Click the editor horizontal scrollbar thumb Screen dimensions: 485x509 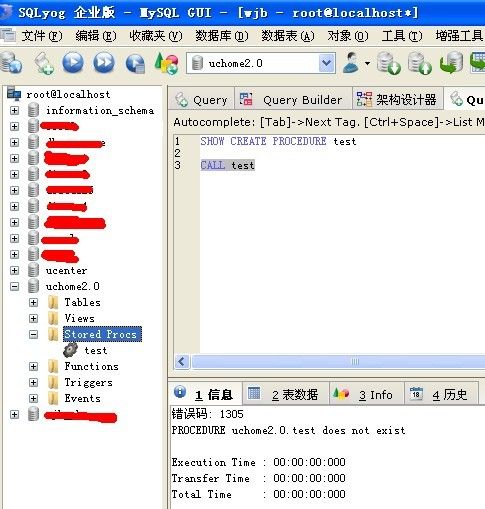[339, 361]
